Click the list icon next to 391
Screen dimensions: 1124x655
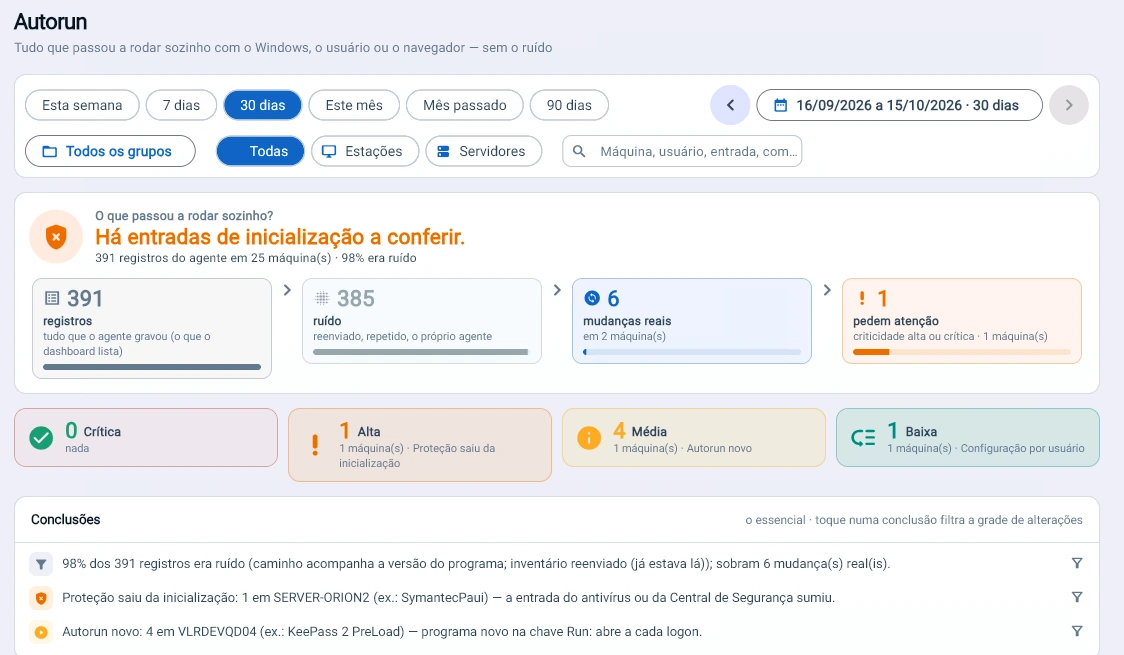point(52,298)
